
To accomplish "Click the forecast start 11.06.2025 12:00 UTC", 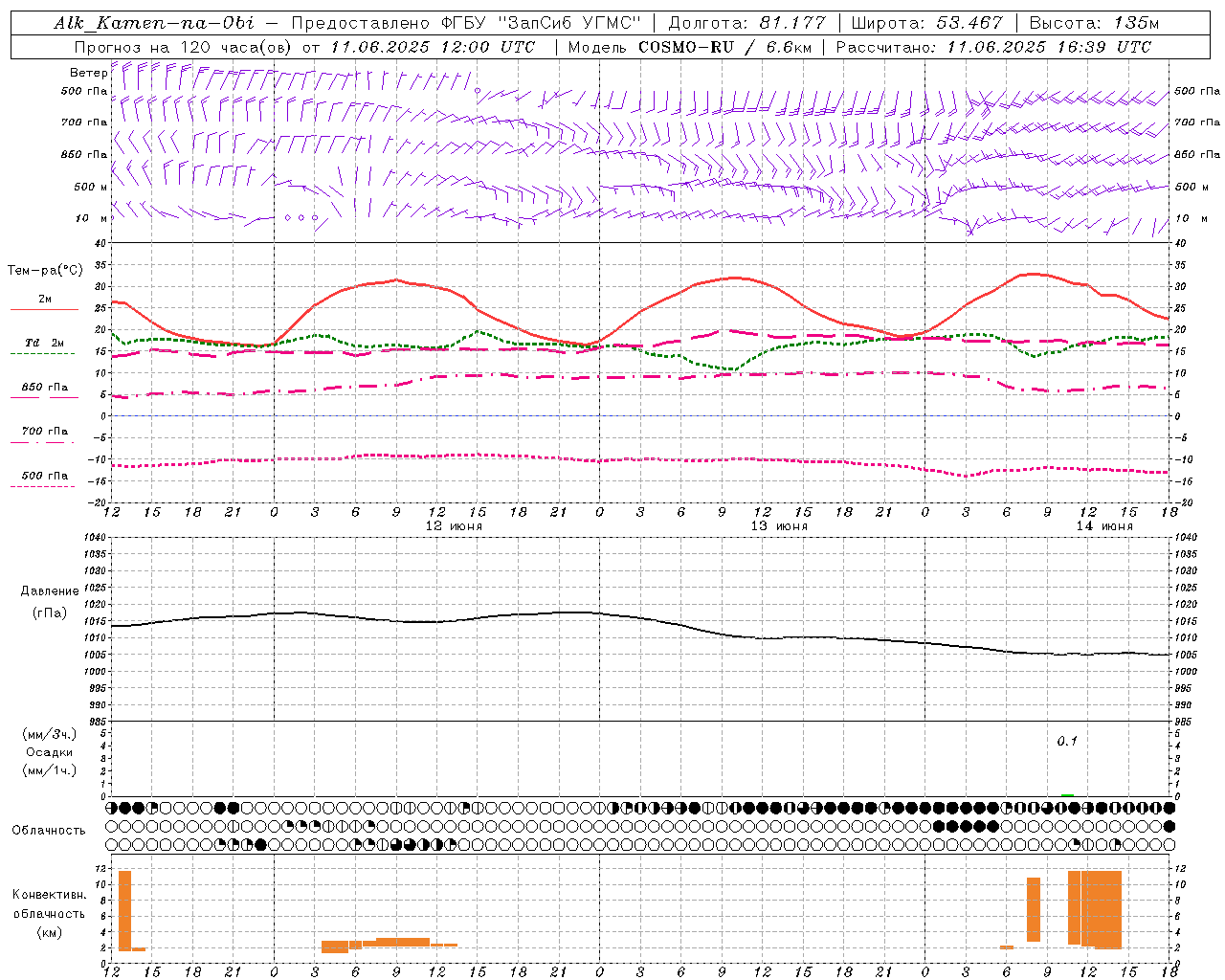I will pos(433,47).
